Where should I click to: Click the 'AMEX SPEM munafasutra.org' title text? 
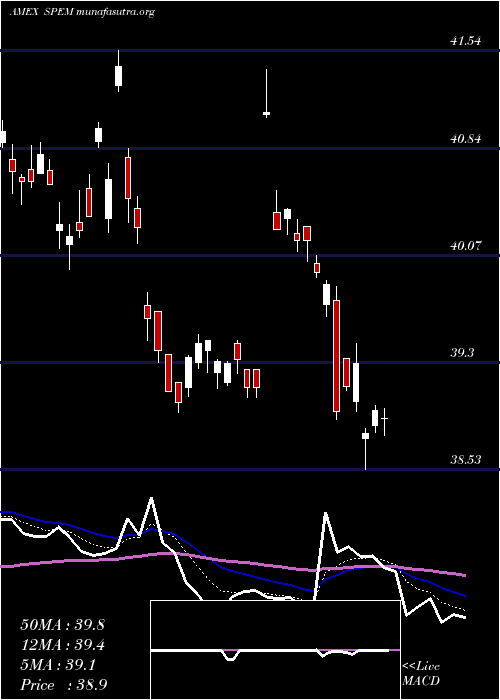82,12
